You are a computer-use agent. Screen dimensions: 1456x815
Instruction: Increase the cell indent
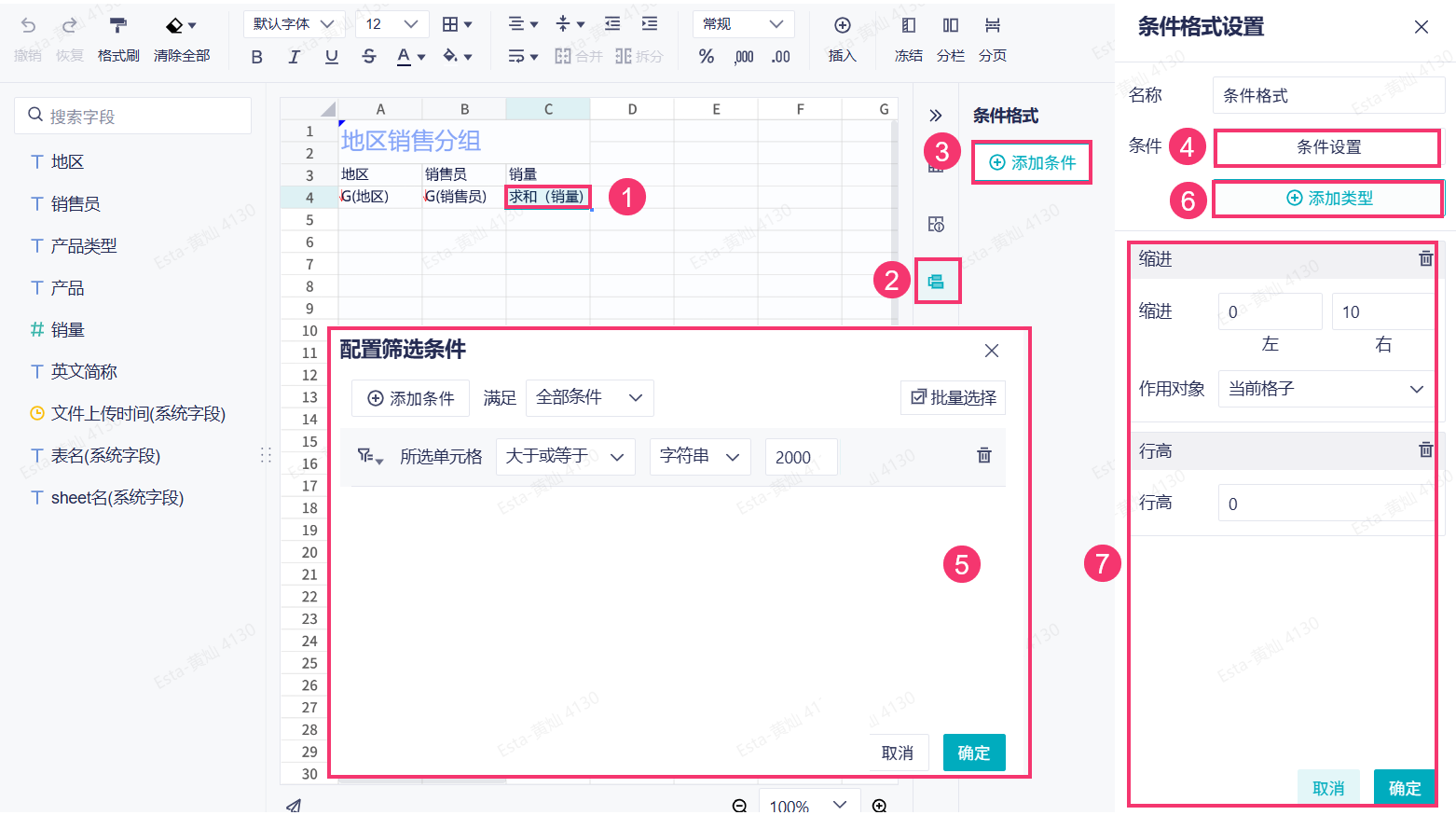pos(650,24)
